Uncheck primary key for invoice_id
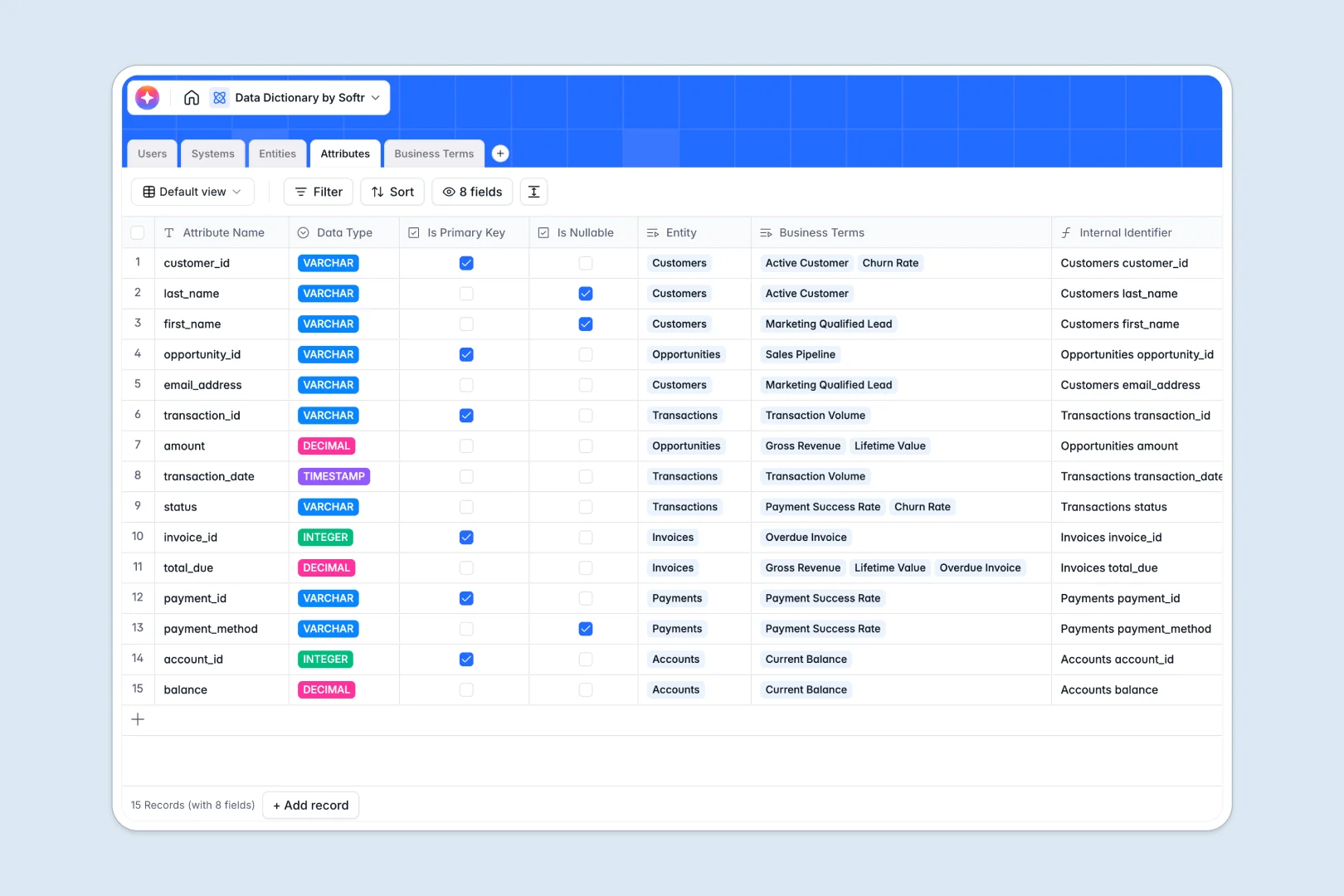 [x=466, y=538]
